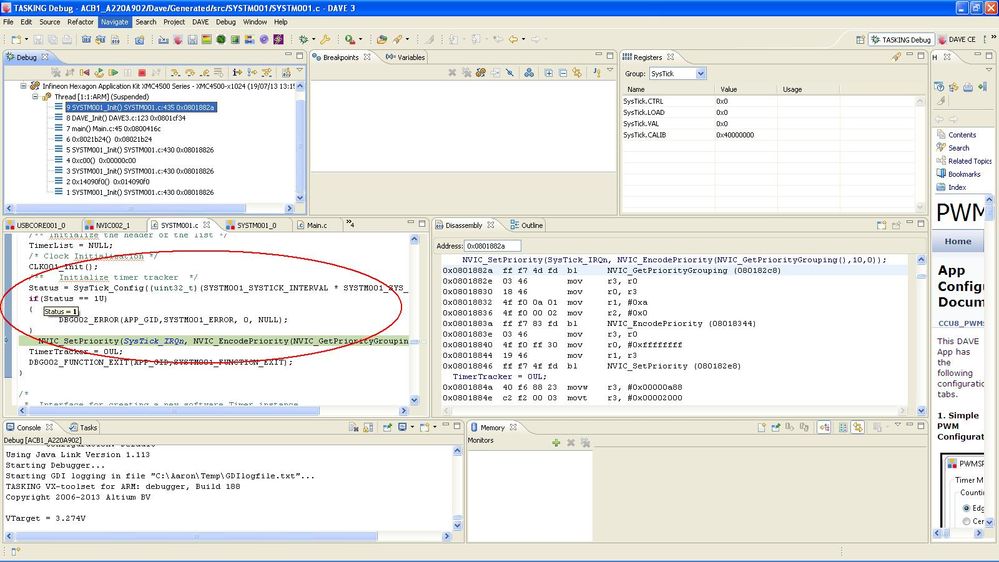Click the Open folder icon in main toolbar
The height and width of the screenshot is (562, 999).
381,40
